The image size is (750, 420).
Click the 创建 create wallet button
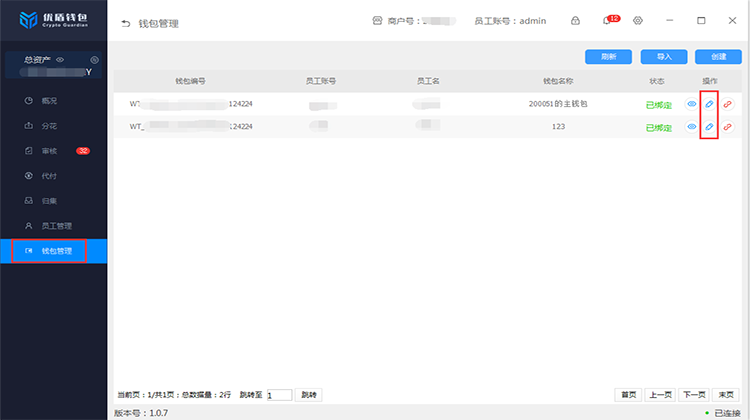pos(718,57)
